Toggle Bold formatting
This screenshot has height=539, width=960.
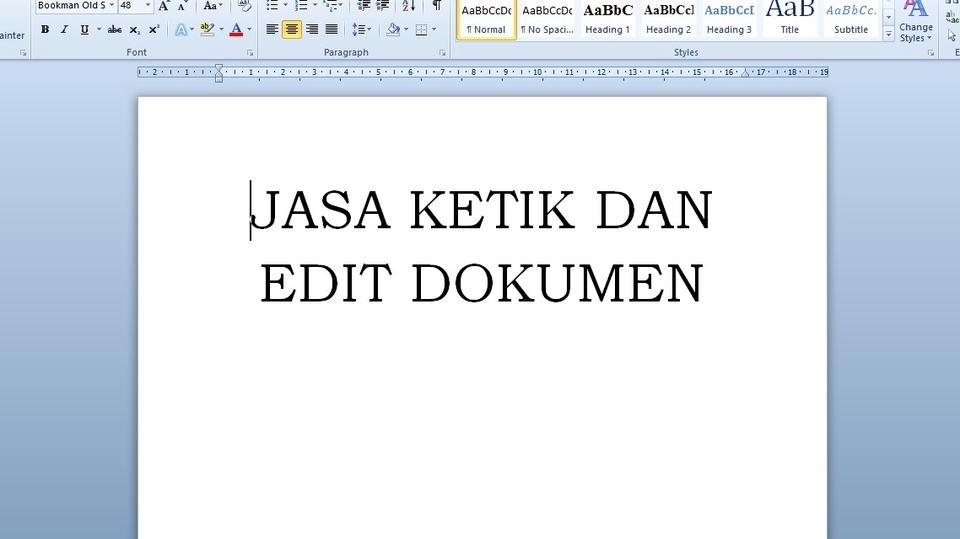tap(45, 29)
